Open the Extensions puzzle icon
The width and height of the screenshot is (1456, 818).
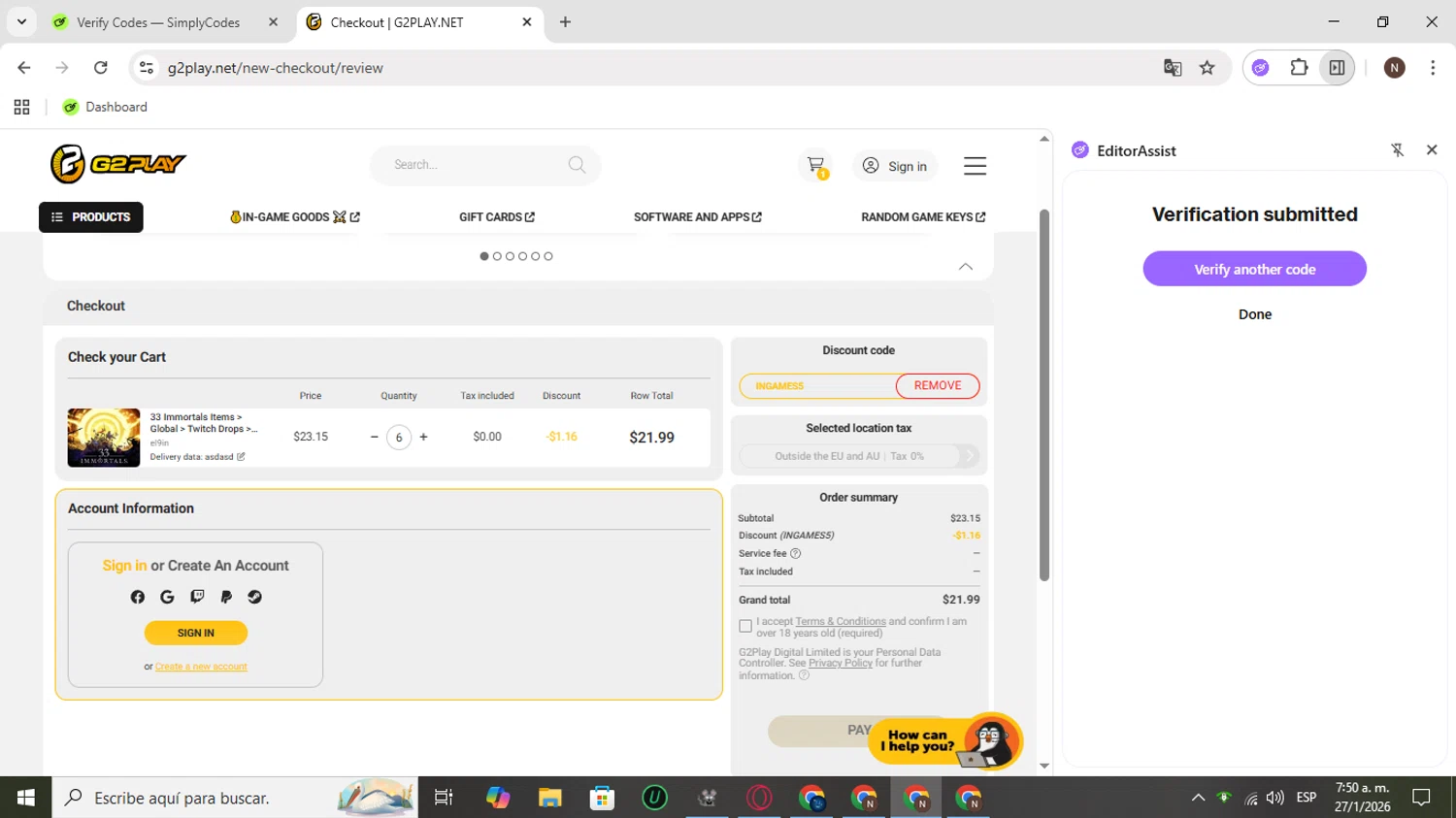[x=1299, y=68]
